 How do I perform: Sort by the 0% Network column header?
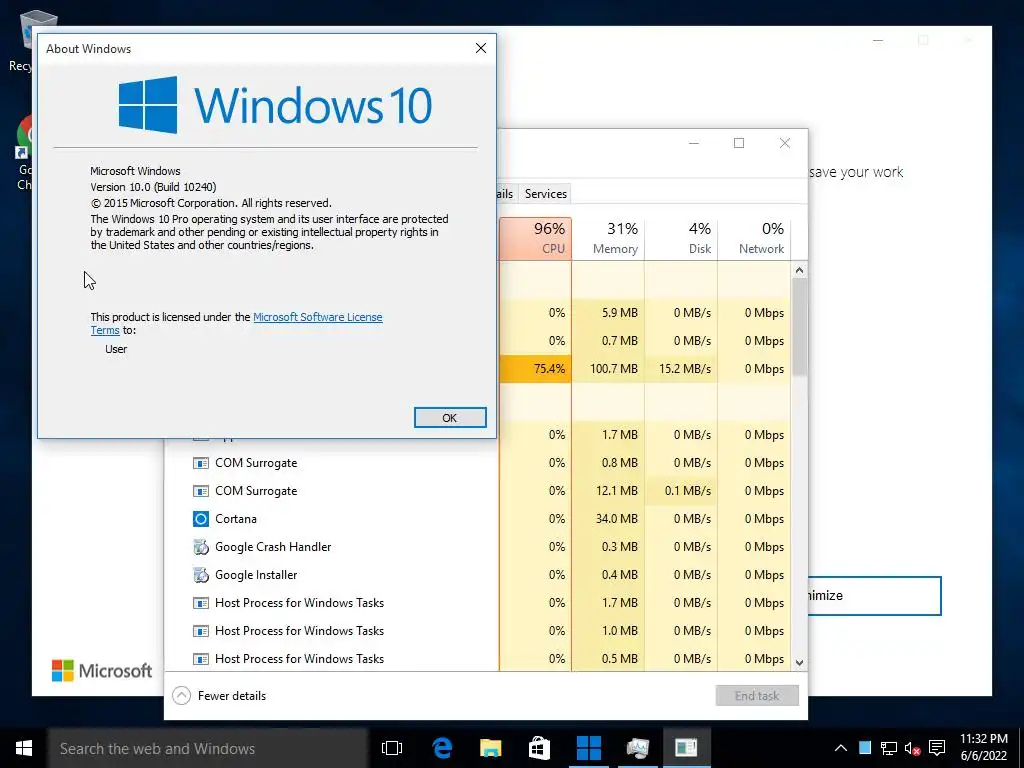(x=754, y=238)
